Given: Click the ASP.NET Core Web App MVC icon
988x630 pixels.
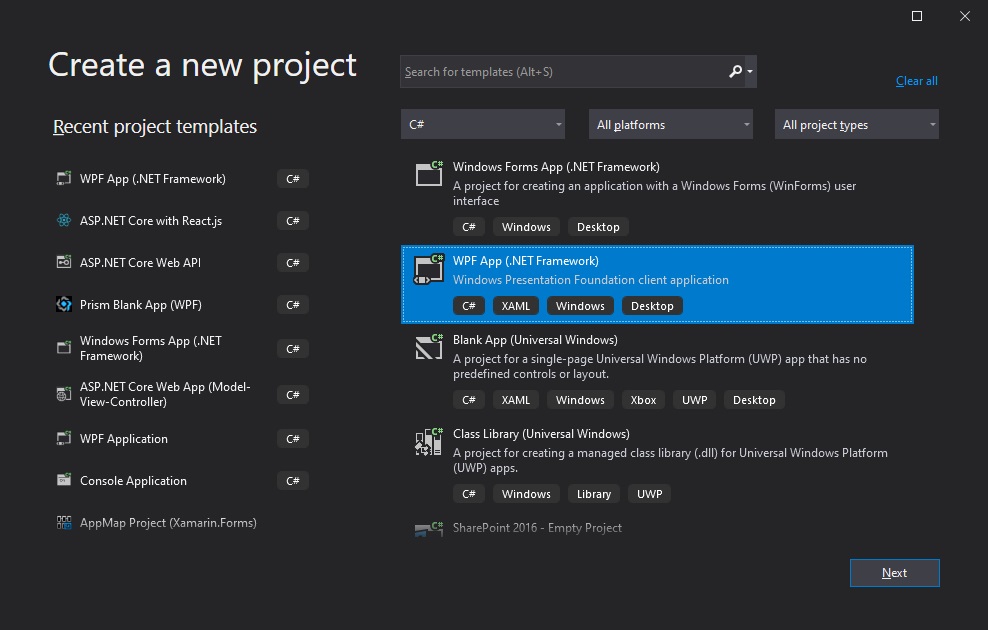Looking at the screenshot, I should pyautogui.click(x=64, y=394).
